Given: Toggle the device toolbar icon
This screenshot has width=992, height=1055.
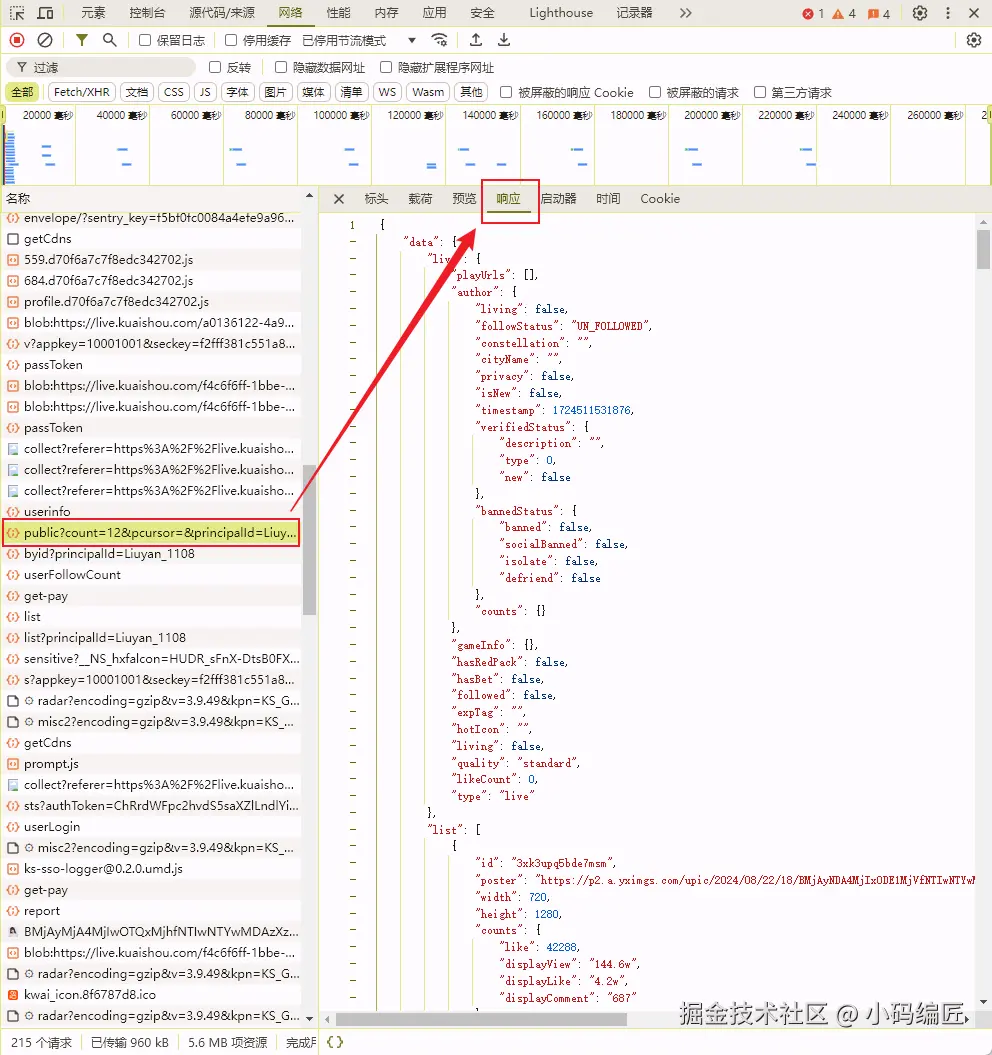Looking at the screenshot, I should [x=45, y=13].
